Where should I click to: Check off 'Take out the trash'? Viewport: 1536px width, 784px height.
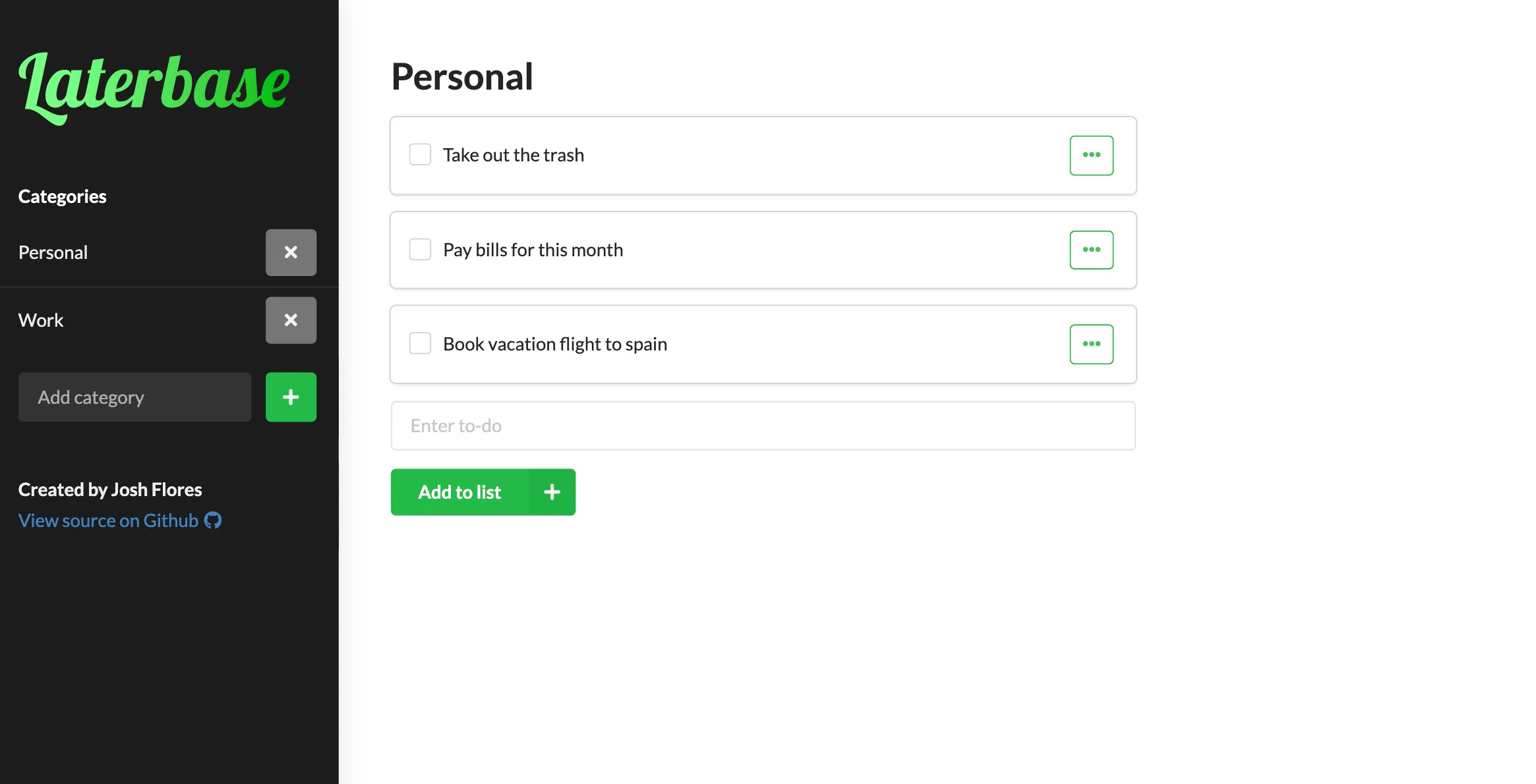coord(420,154)
